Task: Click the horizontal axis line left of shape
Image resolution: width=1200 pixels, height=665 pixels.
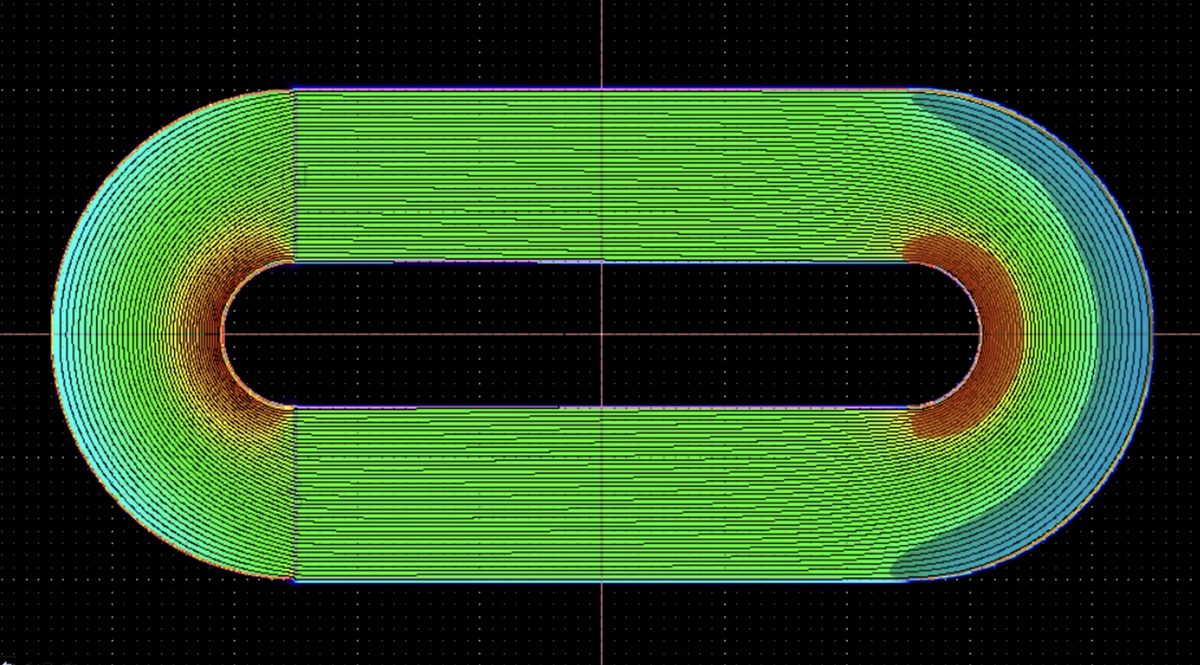Action: coord(25,334)
